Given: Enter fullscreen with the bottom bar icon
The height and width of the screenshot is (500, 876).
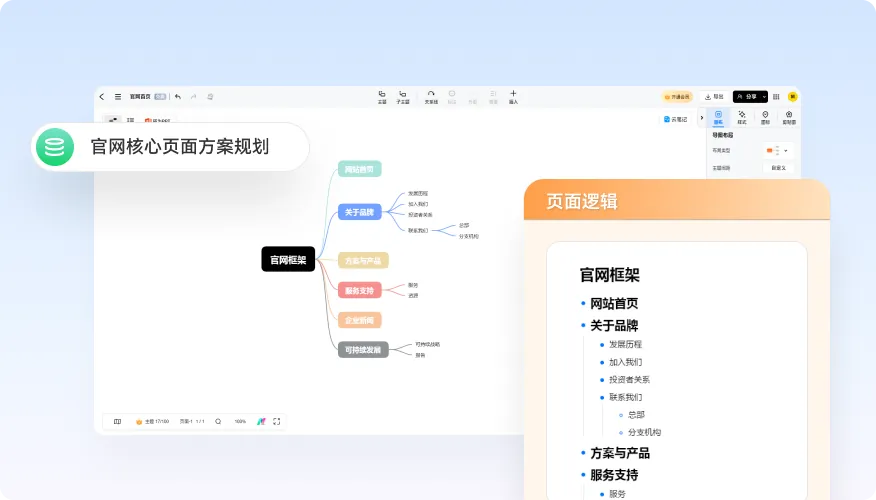Looking at the screenshot, I should tap(277, 422).
